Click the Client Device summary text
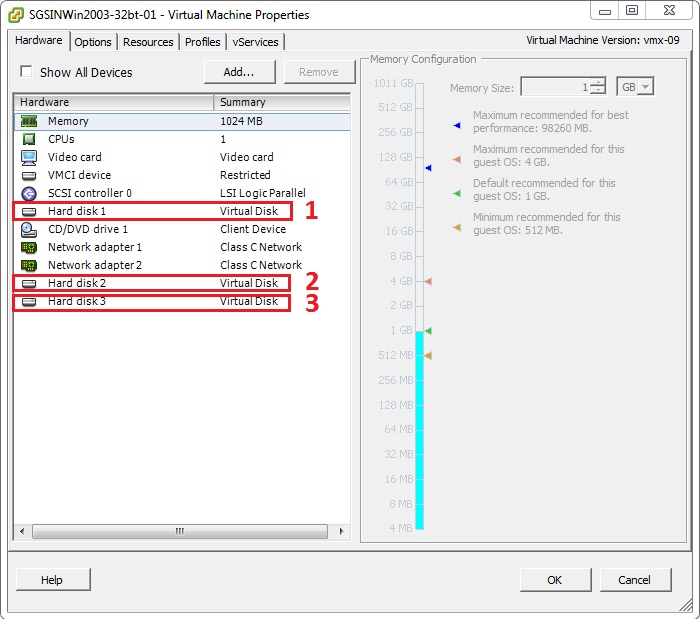 (x=253, y=229)
